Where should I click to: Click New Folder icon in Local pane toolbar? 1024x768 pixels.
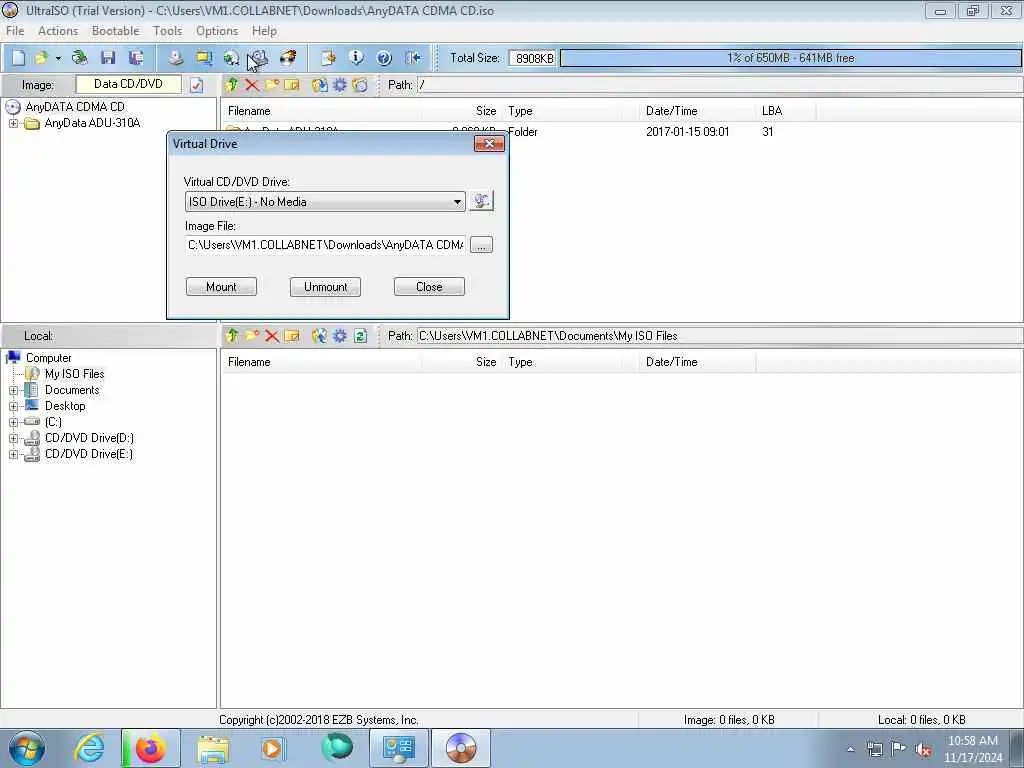(x=252, y=336)
